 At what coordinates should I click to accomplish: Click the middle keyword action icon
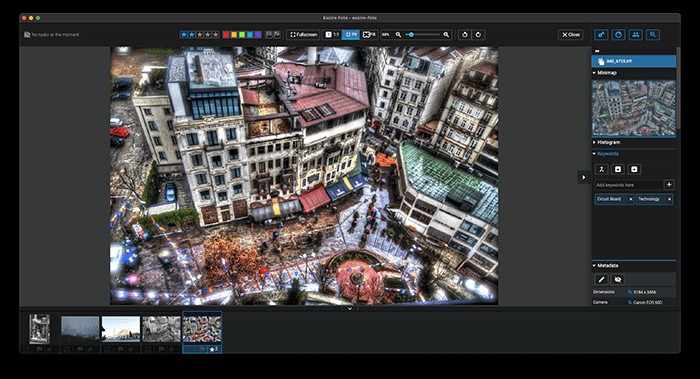(618, 169)
